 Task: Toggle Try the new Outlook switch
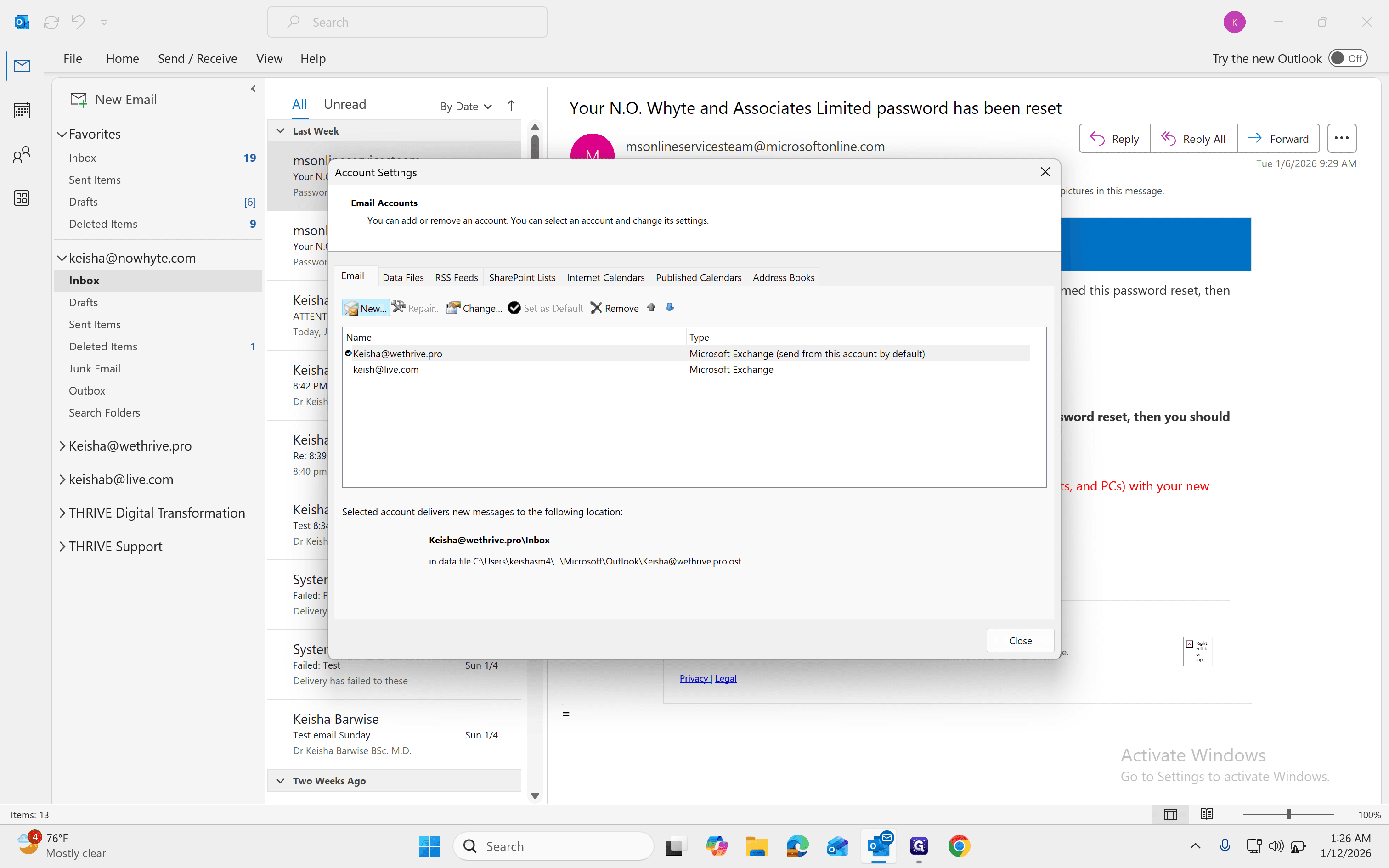[x=1348, y=59]
